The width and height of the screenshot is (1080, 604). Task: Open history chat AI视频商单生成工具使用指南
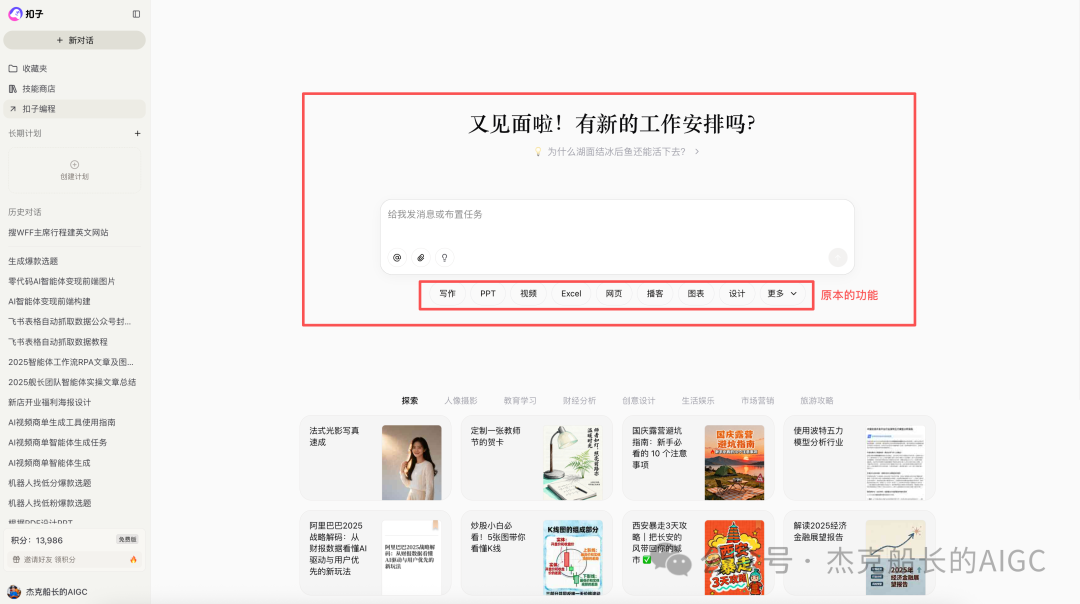click(x=62, y=422)
